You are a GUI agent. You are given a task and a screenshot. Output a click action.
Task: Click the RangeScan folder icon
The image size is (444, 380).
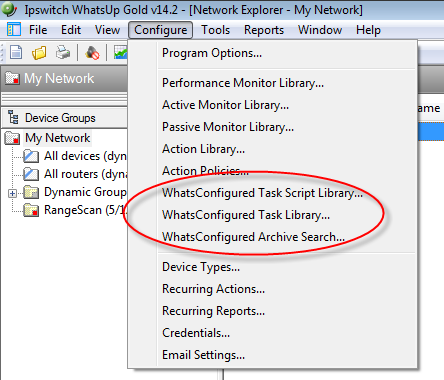(31, 210)
